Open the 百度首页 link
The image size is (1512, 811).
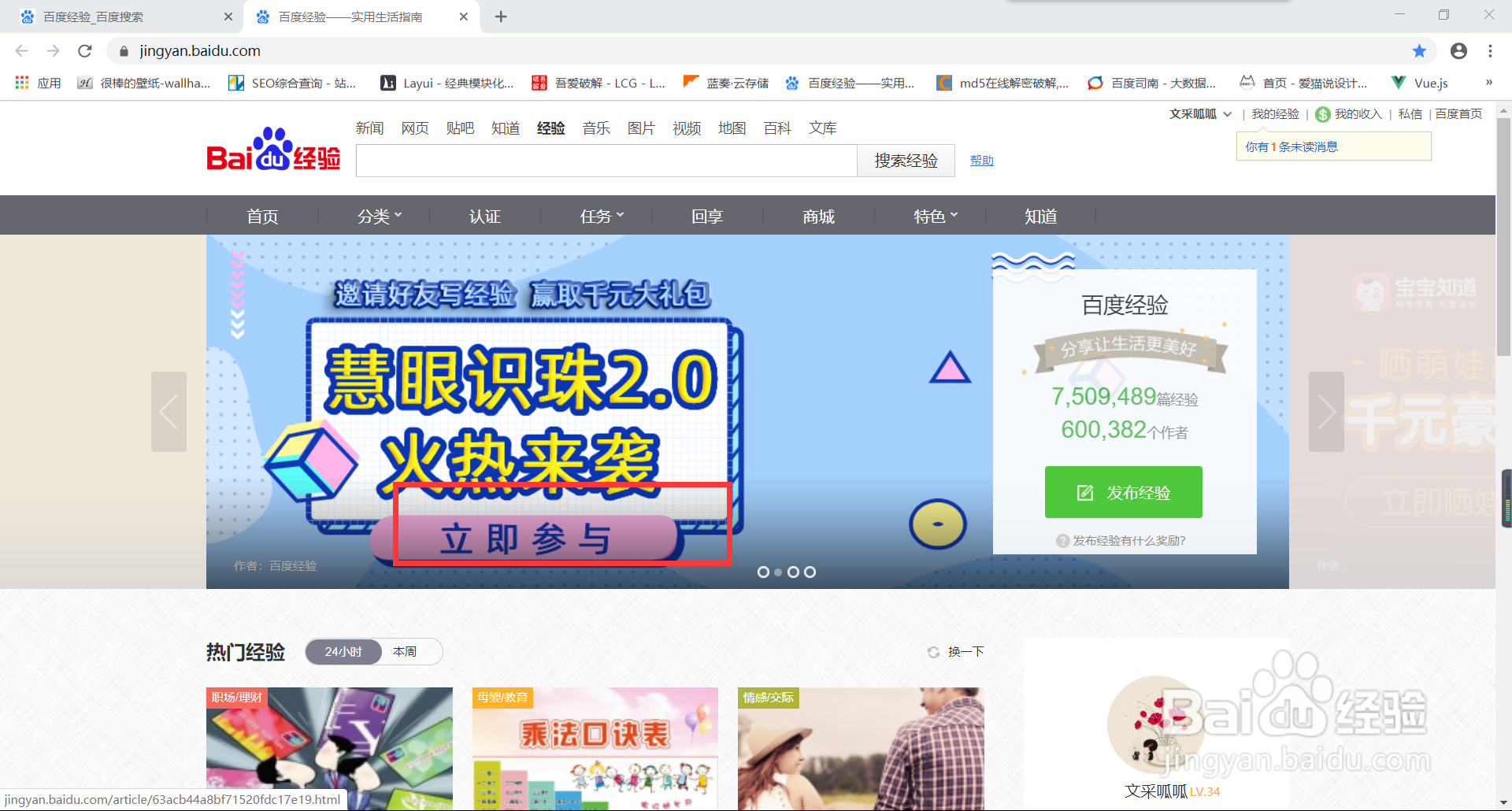click(x=1458, y=114)
